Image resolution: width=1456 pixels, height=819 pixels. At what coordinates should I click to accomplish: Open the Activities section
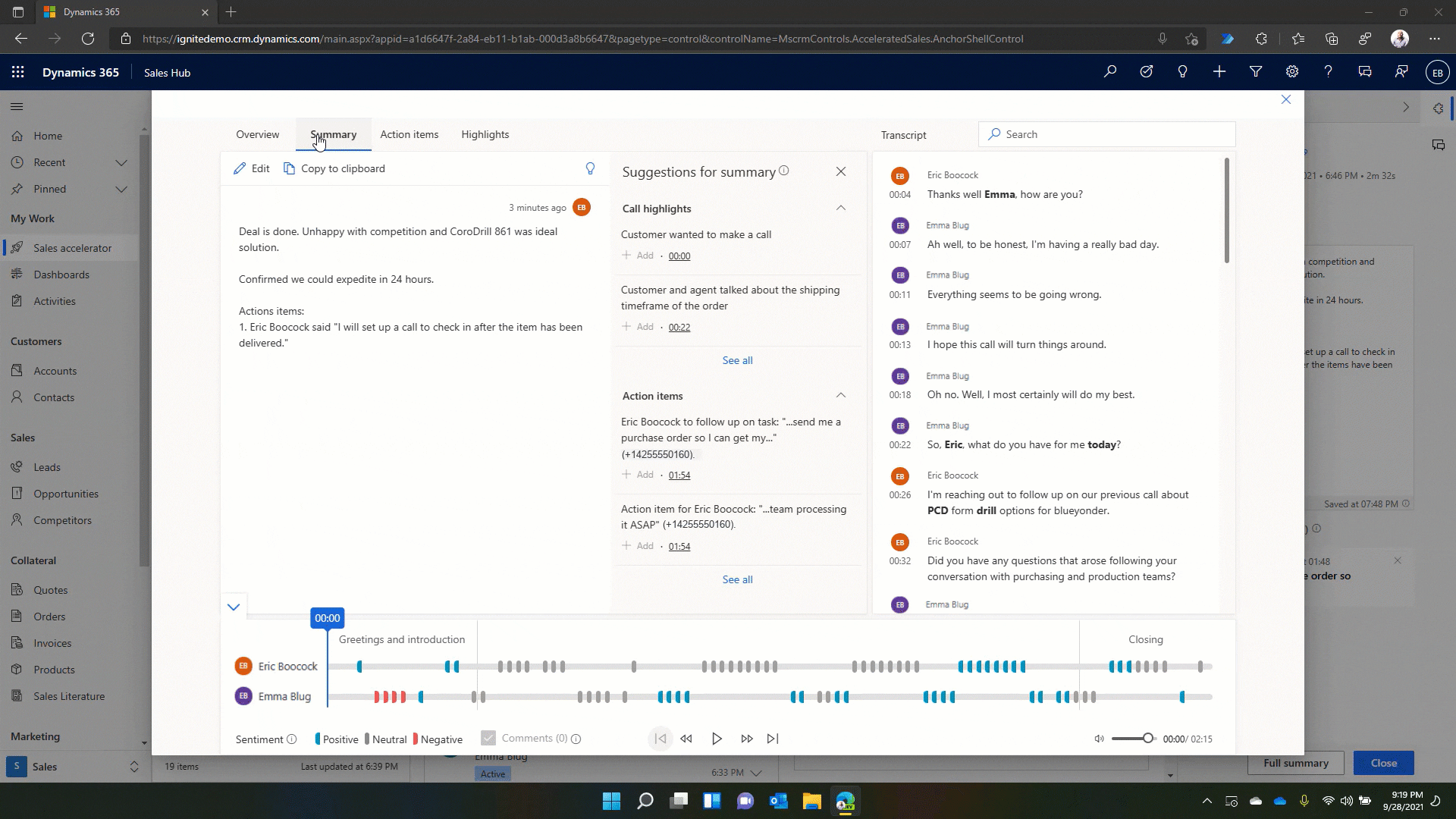pos(55,300)
